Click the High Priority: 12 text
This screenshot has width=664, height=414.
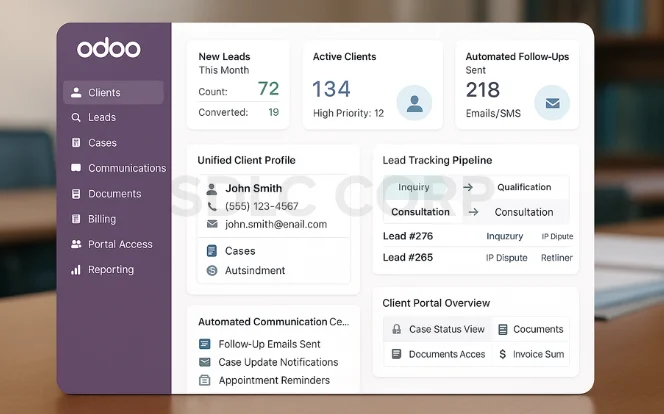(348, 113)
